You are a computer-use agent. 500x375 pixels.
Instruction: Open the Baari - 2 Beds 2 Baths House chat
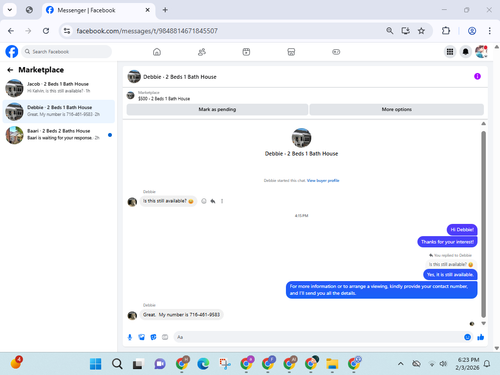pyautogui.click(x=59, y=135)
